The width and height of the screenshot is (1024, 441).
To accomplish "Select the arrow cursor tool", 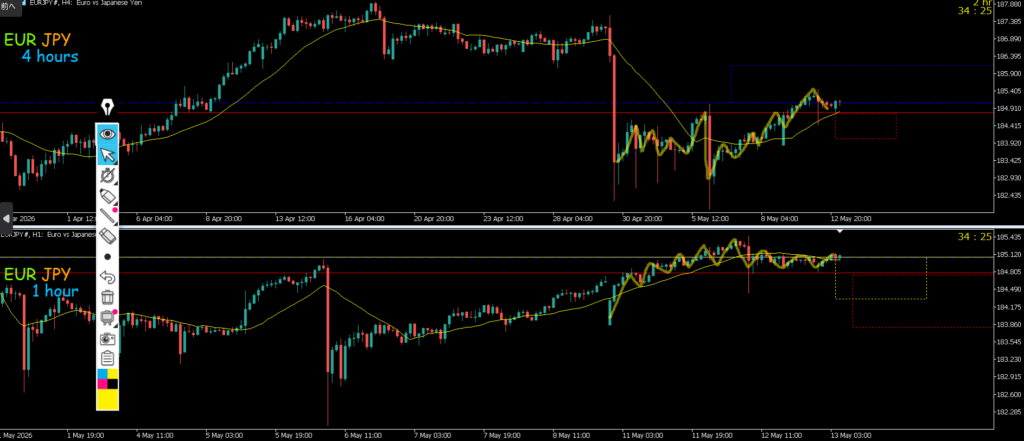I will tap(108, 154).
